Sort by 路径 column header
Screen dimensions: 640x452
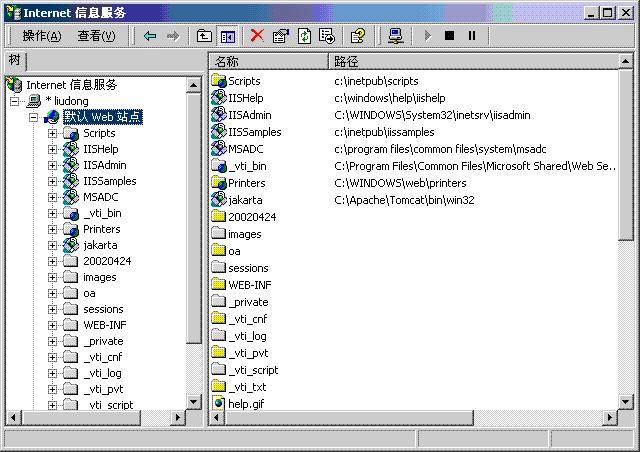(473, 62)
